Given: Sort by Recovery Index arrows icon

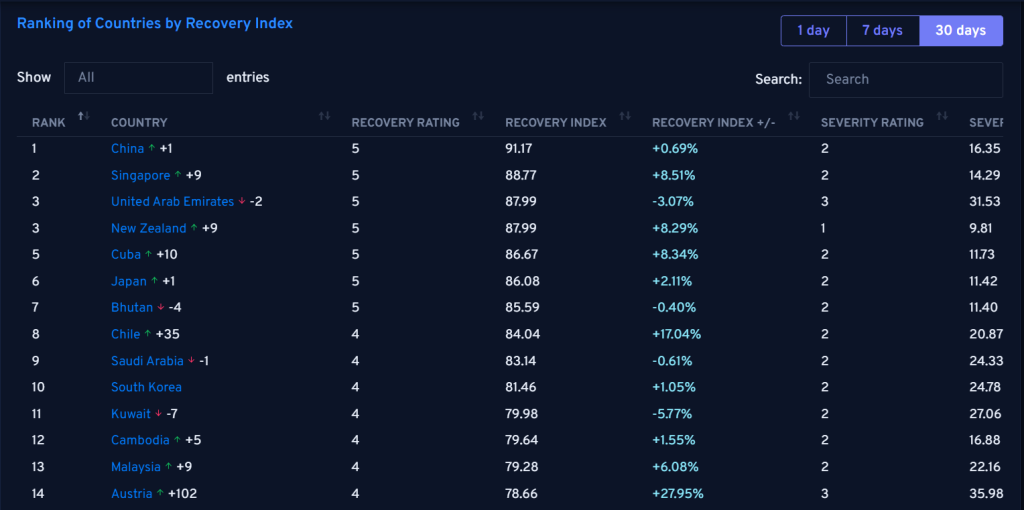Looking at the screenshot, I should [625, 116].
